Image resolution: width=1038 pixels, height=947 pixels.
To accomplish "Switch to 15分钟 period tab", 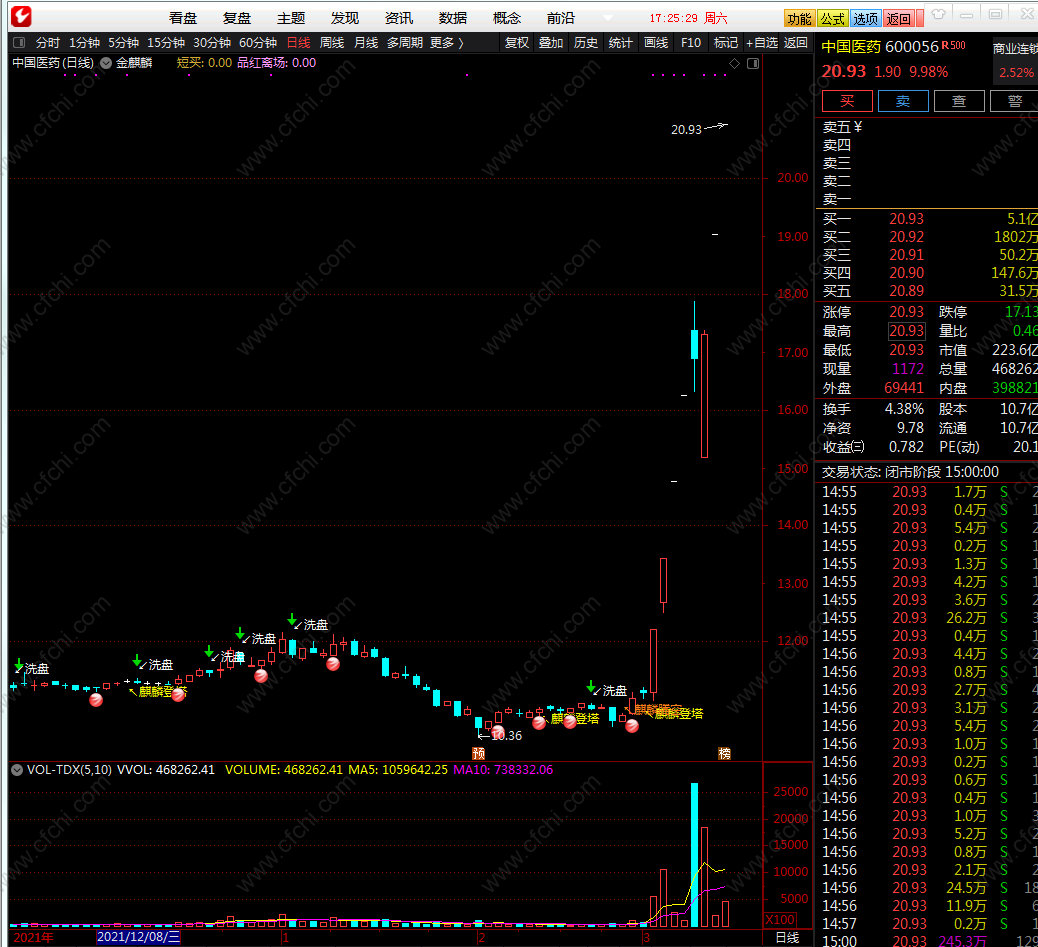I will (166, 43).
